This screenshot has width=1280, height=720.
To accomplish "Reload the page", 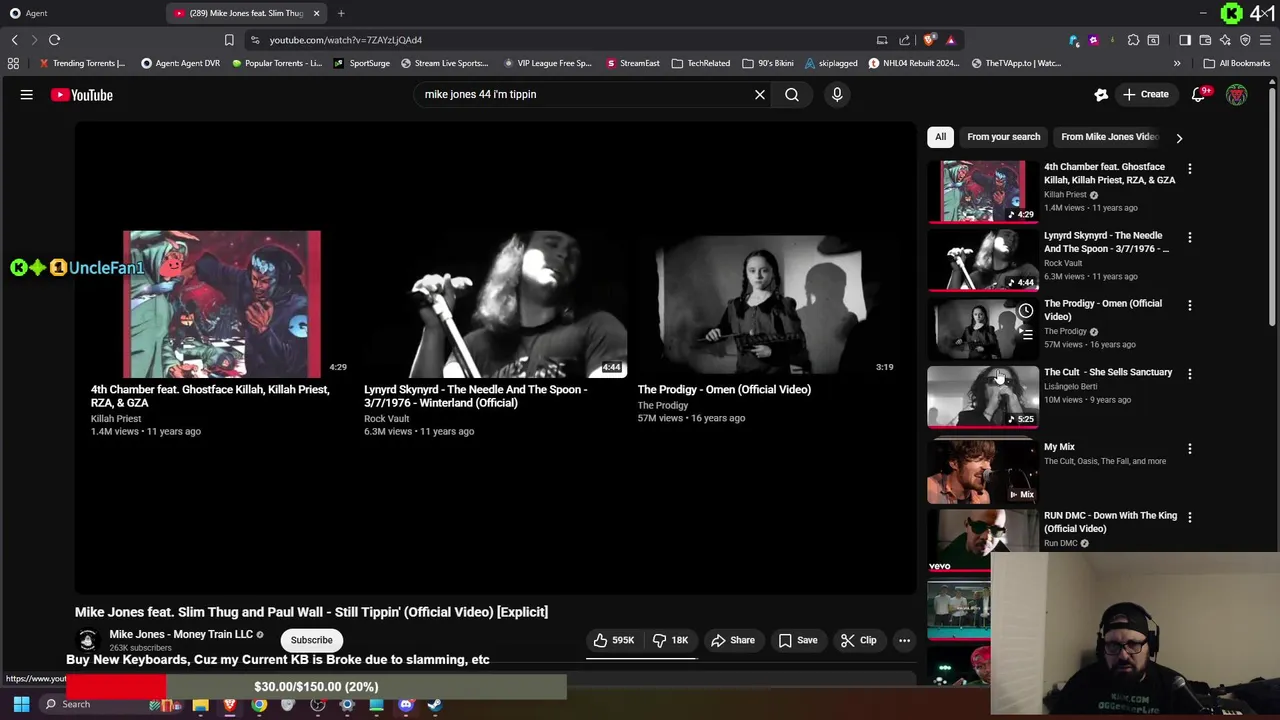I will (55, 40).
